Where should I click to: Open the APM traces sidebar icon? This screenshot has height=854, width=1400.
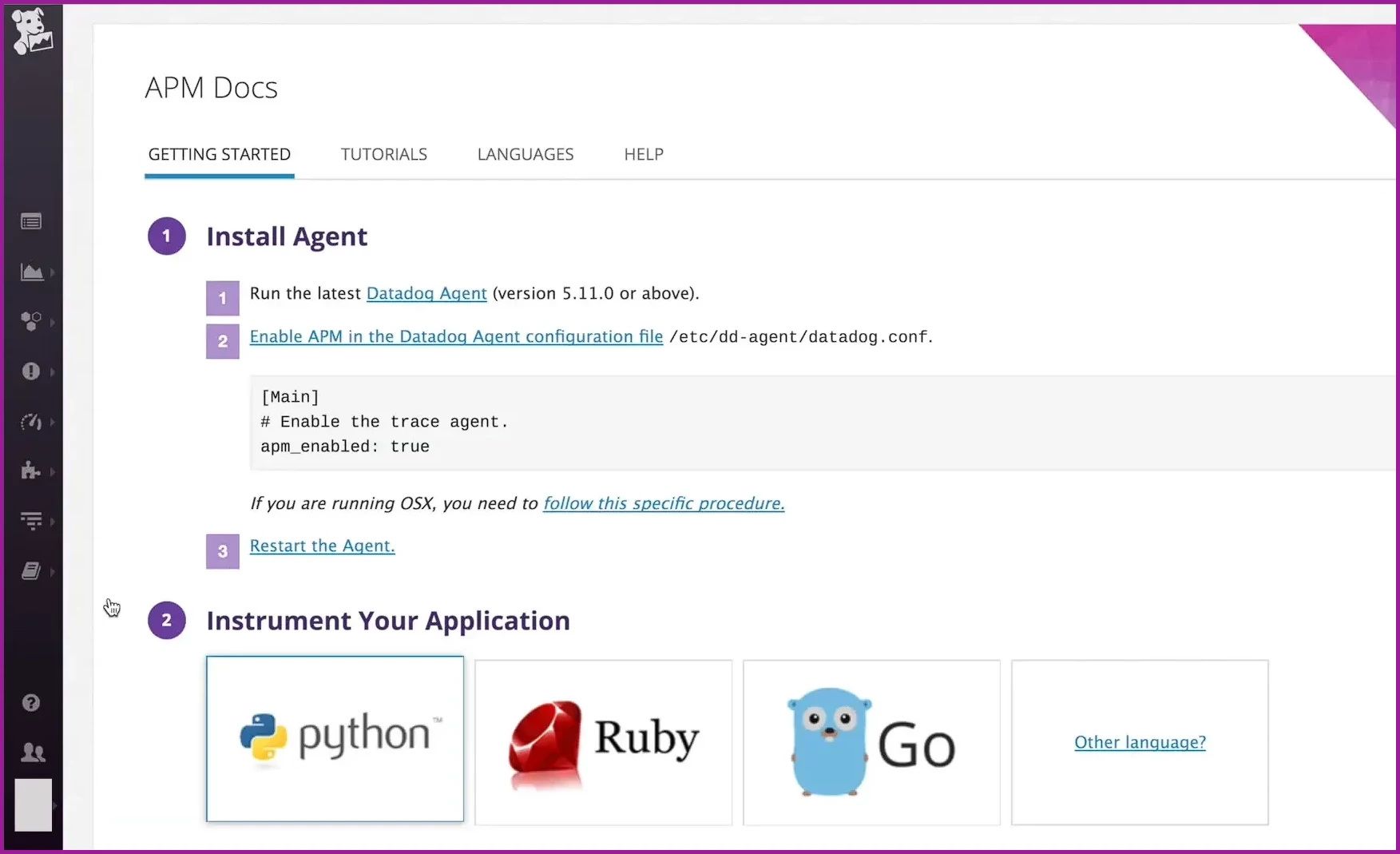tap(31, 521)
